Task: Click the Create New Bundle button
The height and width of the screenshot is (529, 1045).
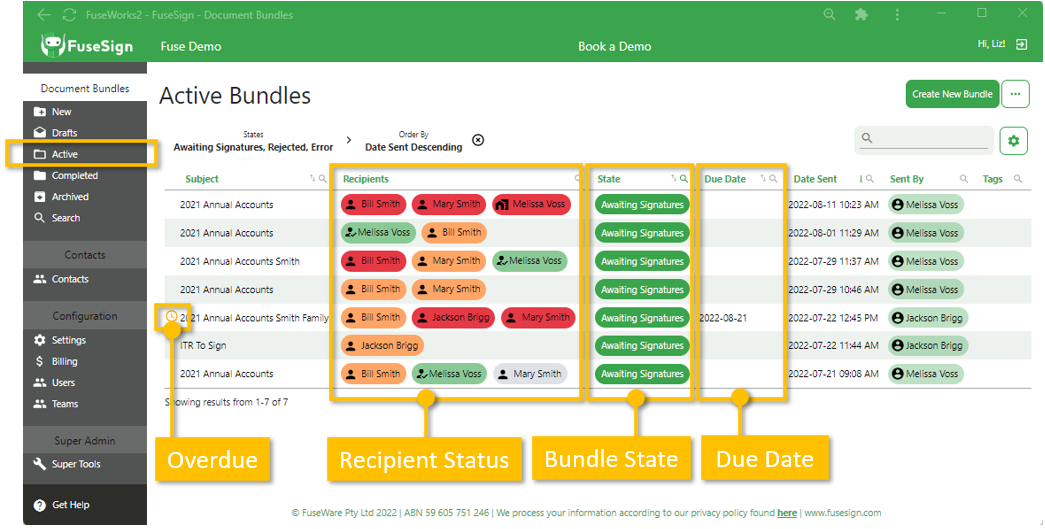Action: tap(951, 94)
